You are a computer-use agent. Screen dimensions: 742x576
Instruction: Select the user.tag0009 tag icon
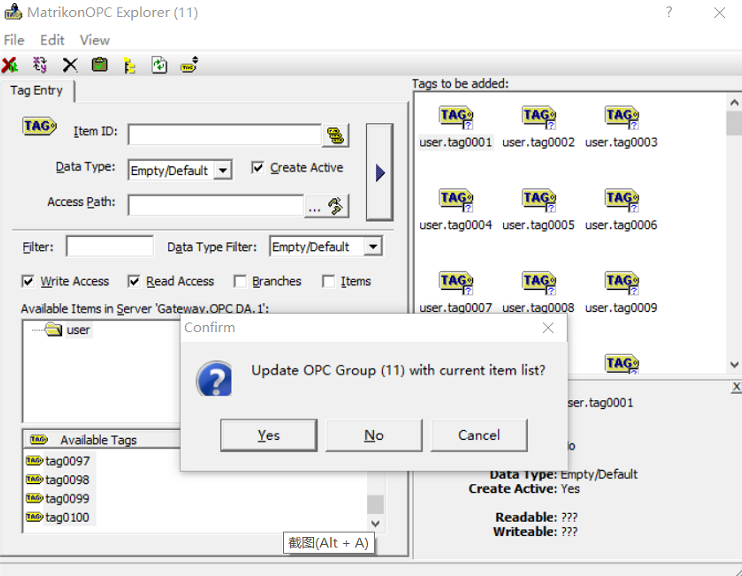coord(621,283)
